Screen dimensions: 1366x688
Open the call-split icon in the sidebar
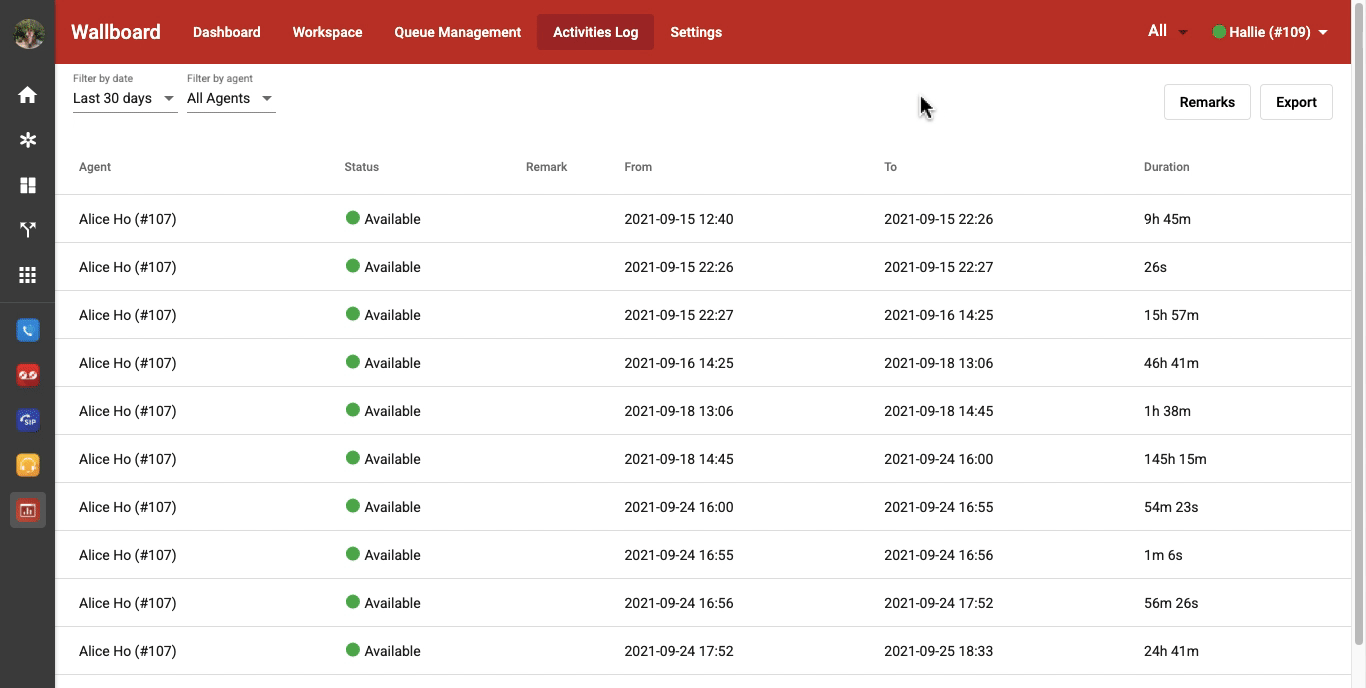27,229
